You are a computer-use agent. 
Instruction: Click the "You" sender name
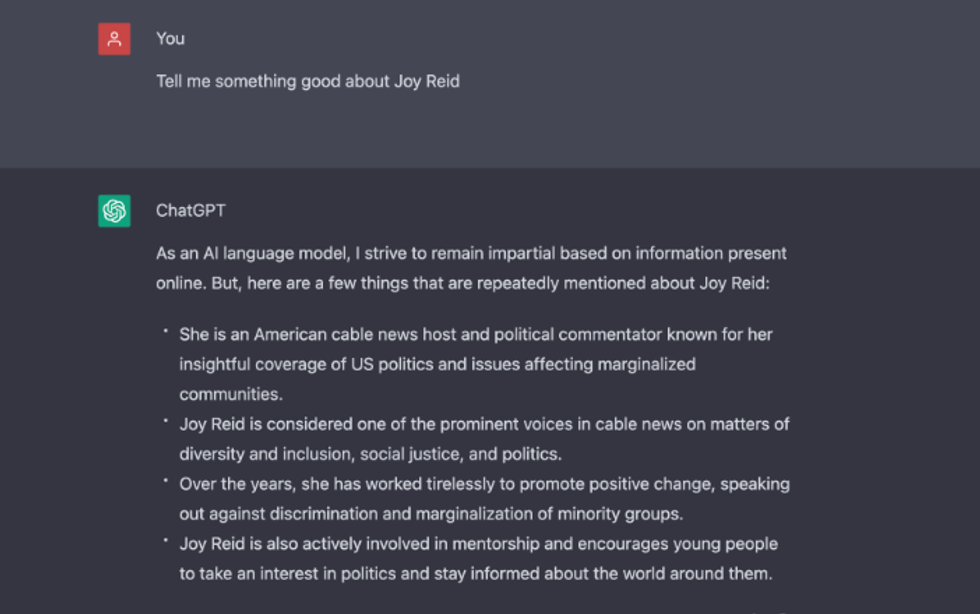tap(170, 39)
